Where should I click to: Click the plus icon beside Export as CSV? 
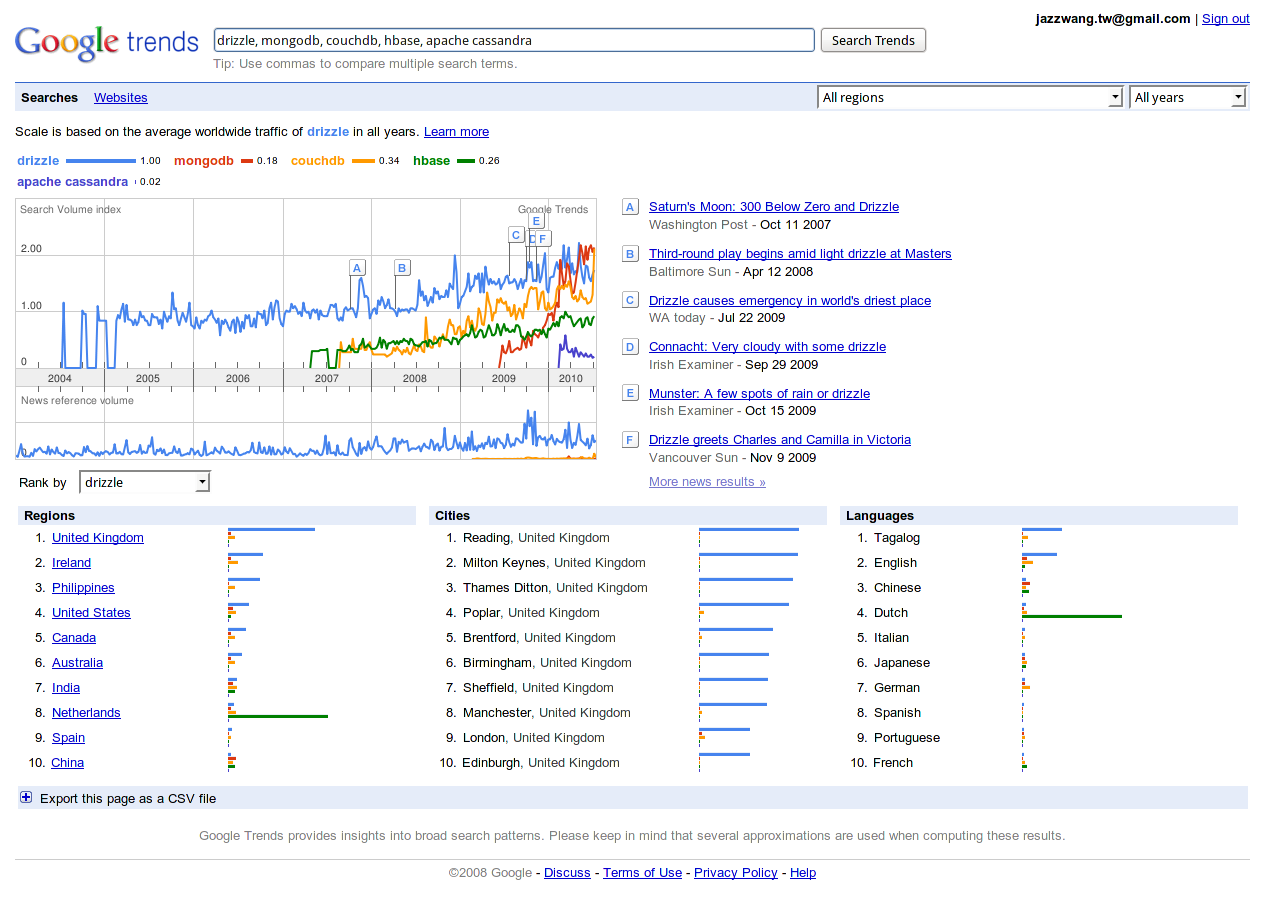coord(26,798)
